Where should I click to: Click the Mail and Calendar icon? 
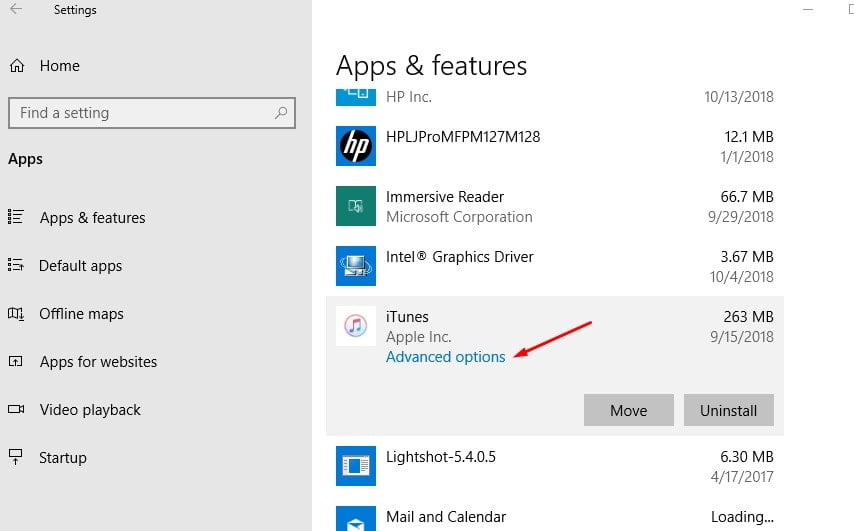(x=356, y=518)
